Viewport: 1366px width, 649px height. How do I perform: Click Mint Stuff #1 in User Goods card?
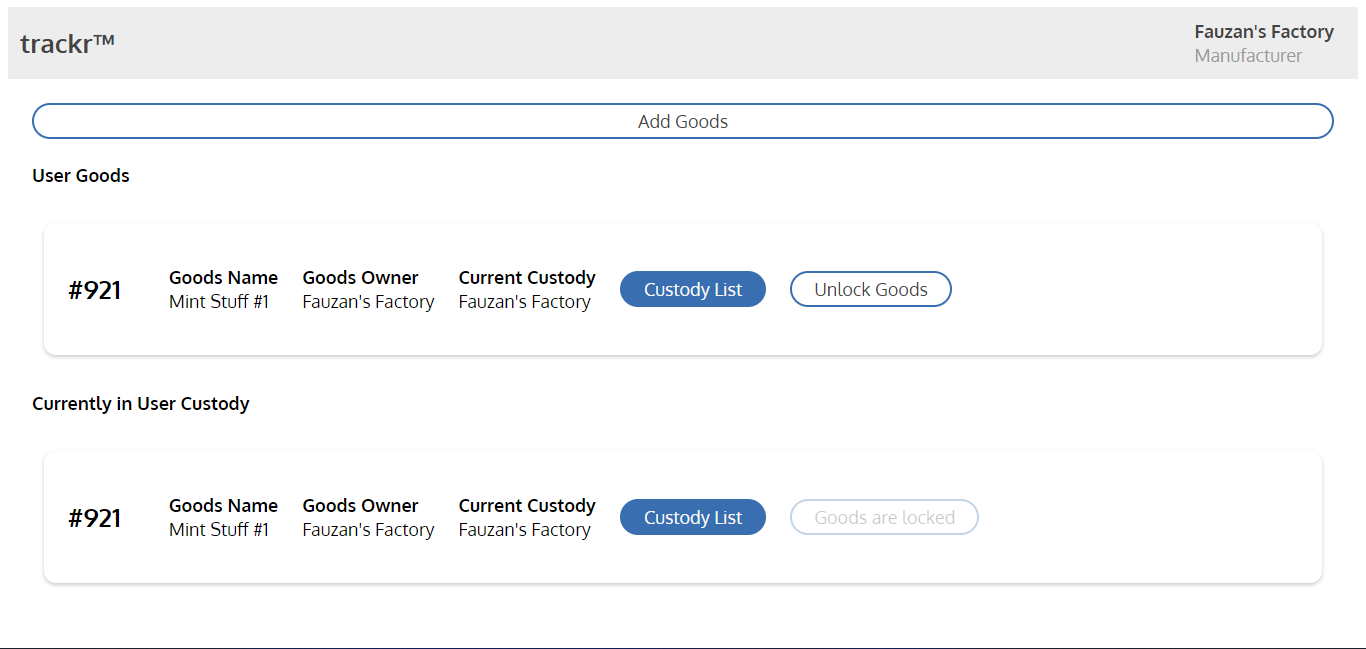coord(219,302)
